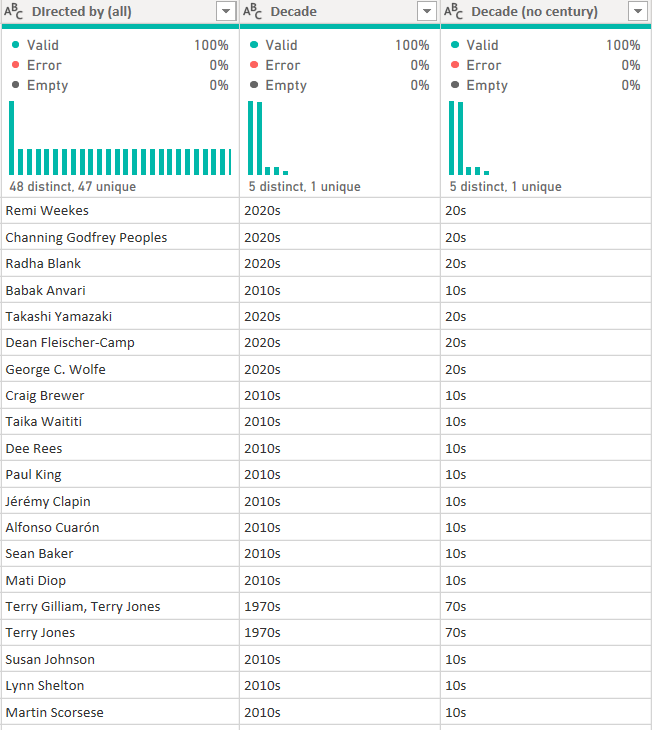Select the Decade (no century) column header
This screenshot has height=730, width=652.
pyautogui.click(x=534, y=12)
